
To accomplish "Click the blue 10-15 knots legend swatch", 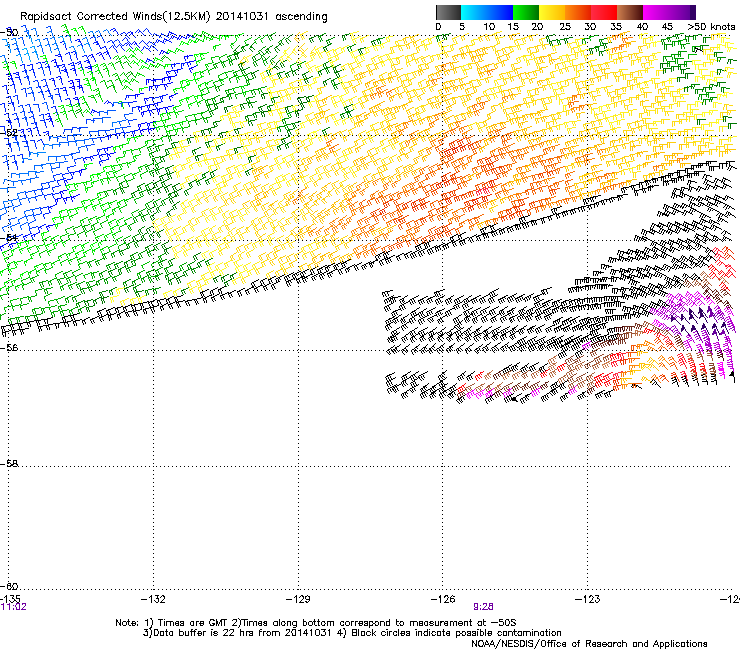I will 500,12.
